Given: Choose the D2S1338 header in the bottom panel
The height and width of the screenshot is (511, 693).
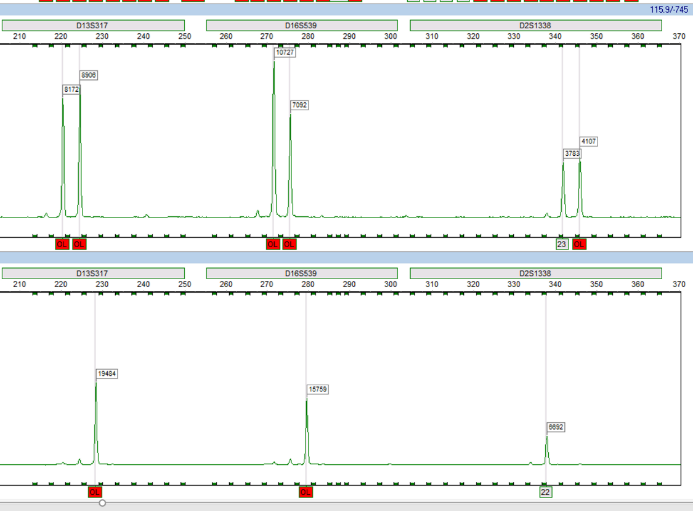Looking at the screenshot, I should [x=535, y=273].
